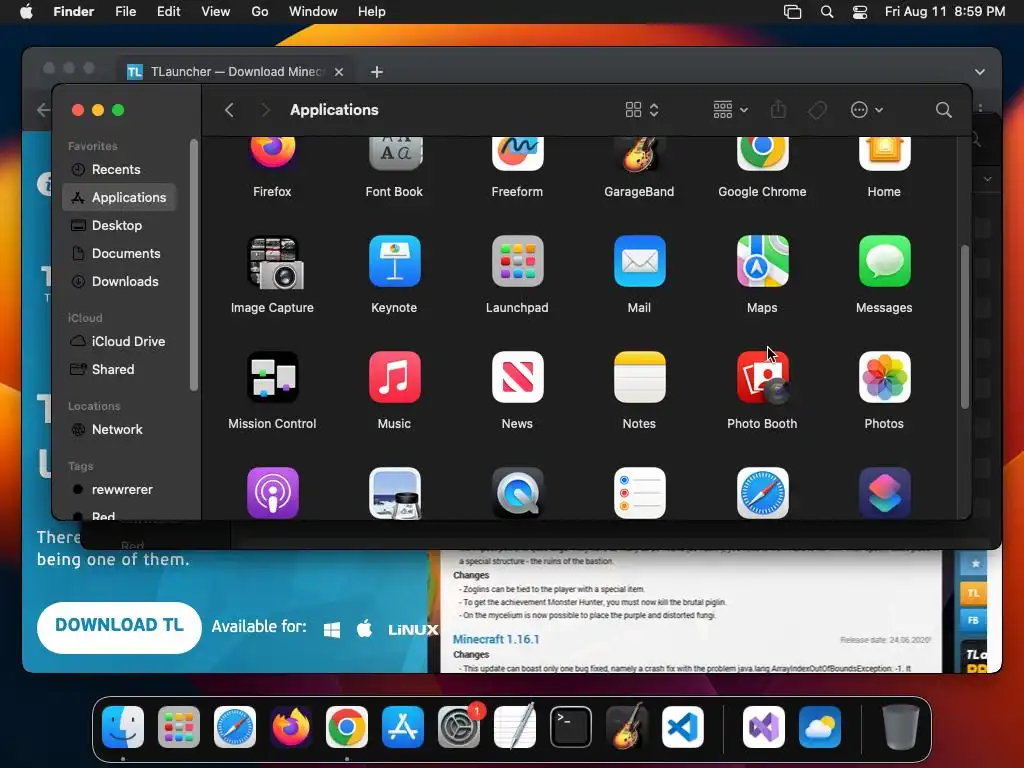Select Safari icon in the Applications grid
Viewport: 1024px width, 768px height.
762,493
